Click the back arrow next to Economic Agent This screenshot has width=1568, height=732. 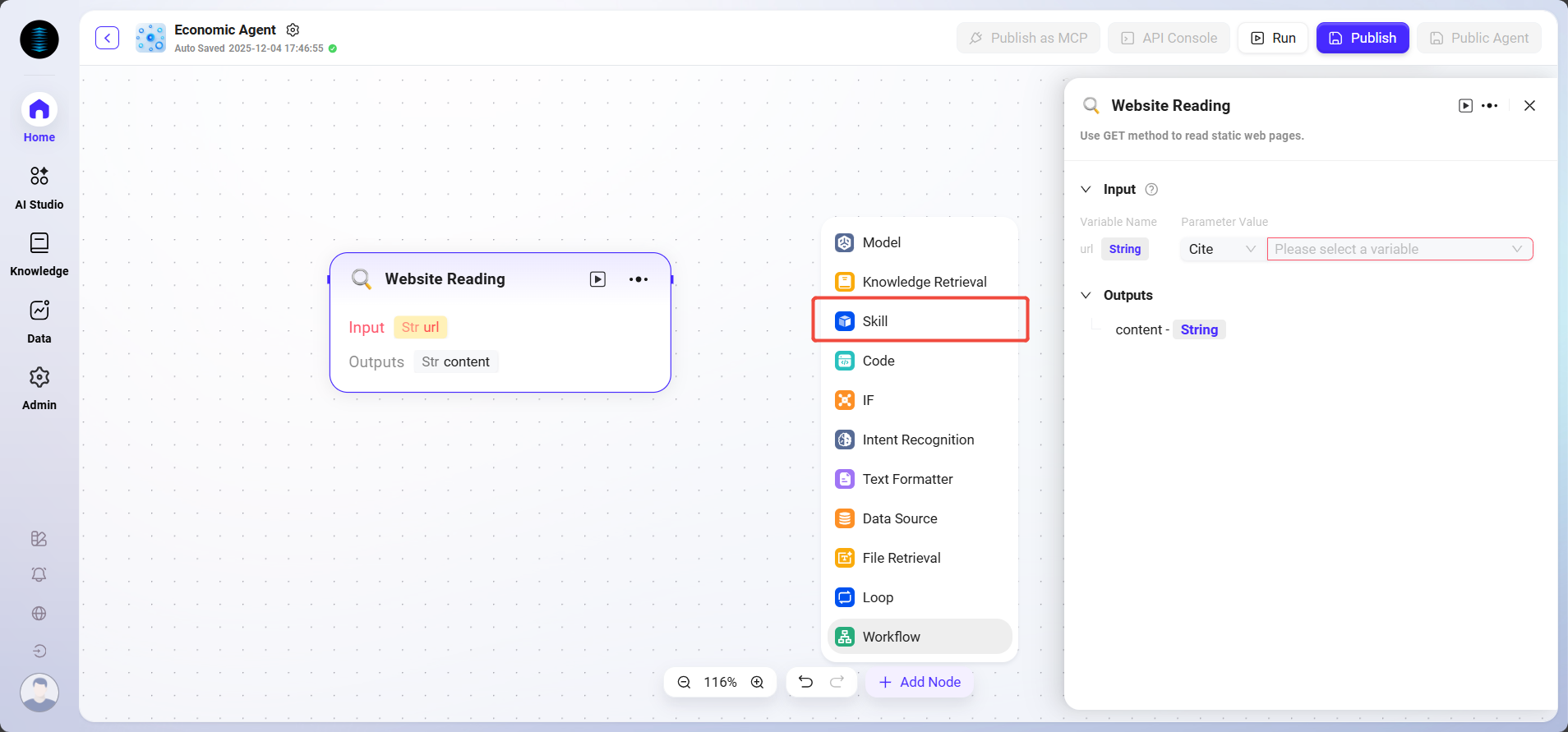pos(107,38)
